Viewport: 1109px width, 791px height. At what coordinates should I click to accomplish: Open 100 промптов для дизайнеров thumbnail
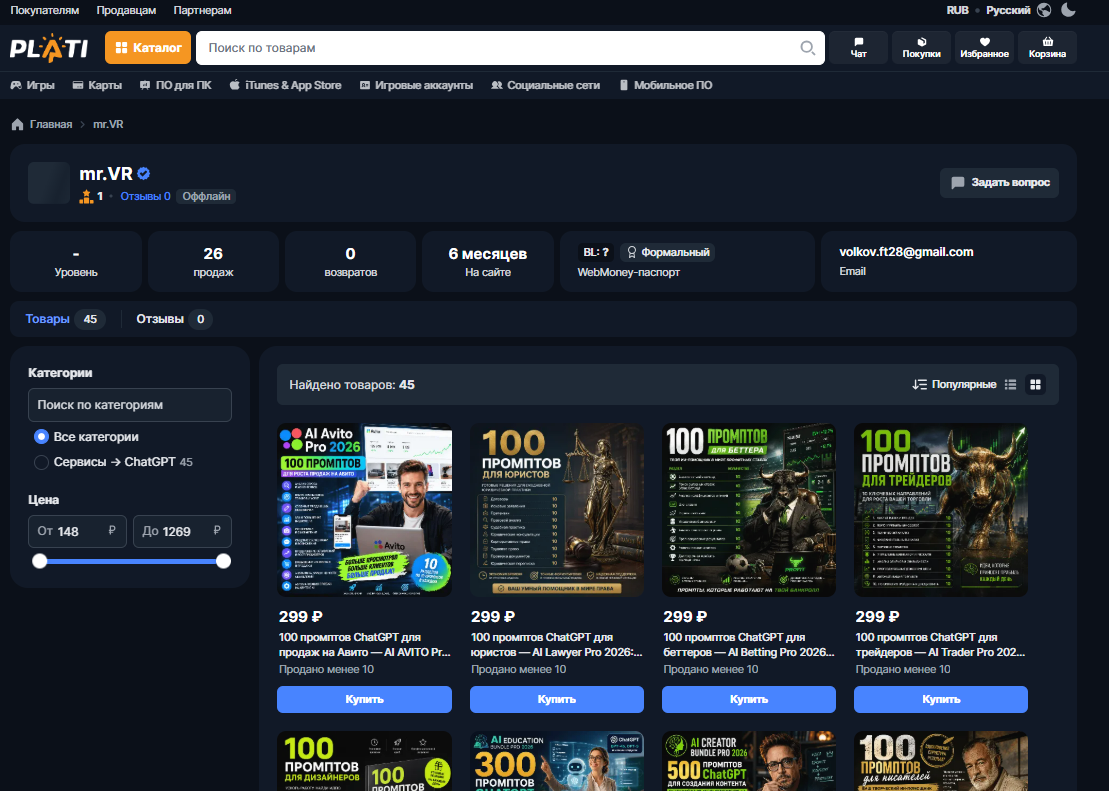(364, 761)
